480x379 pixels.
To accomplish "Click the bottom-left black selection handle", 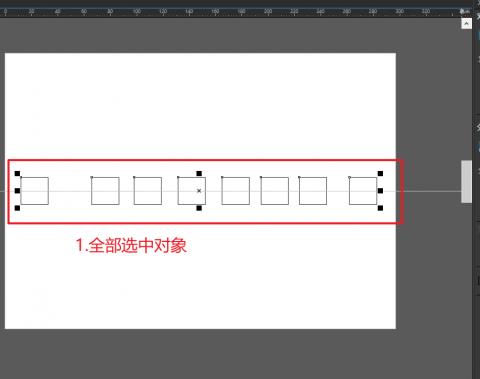I will [x=17, y=208].
